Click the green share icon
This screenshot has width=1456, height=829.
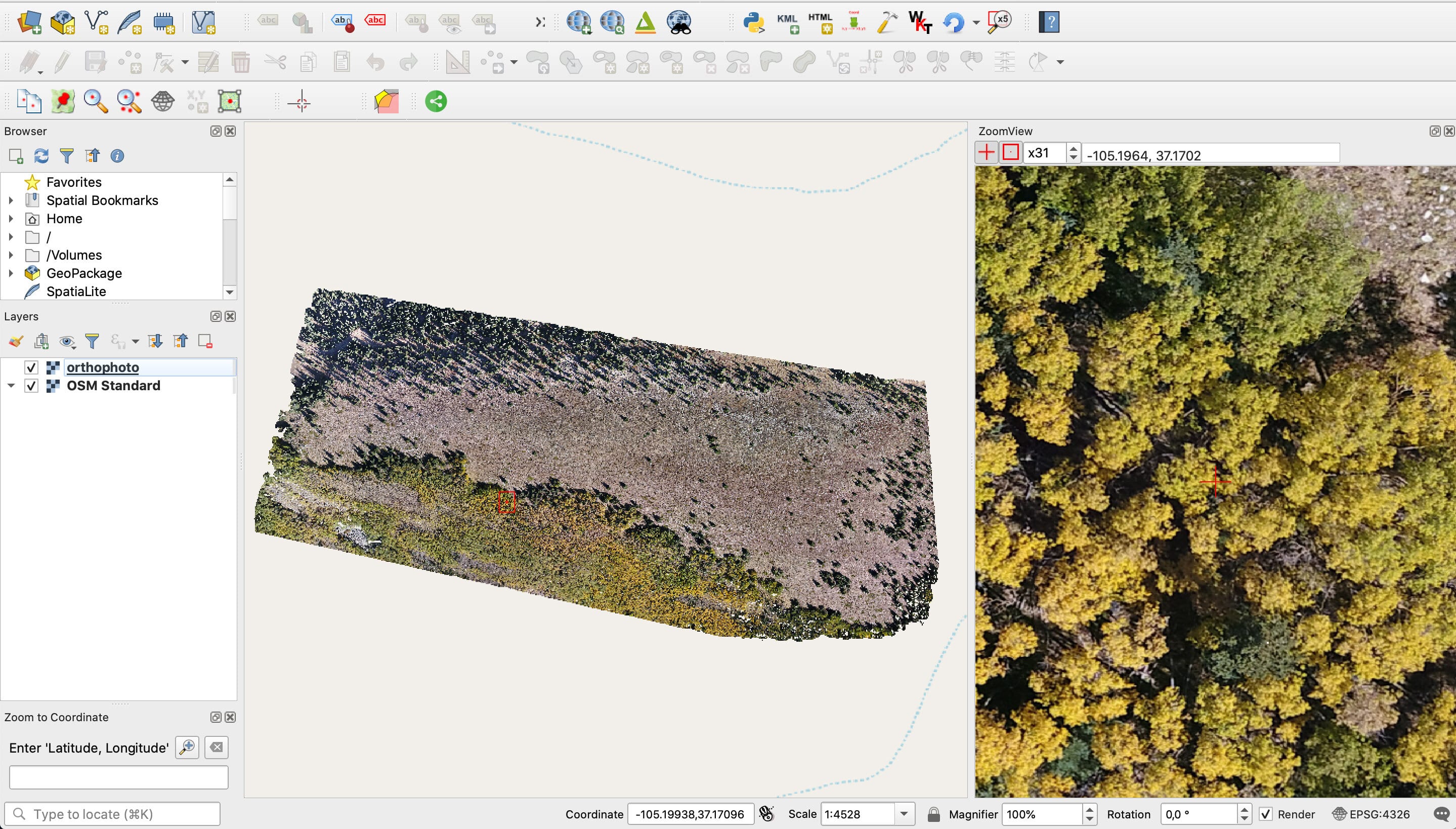(x=436, y=101)
